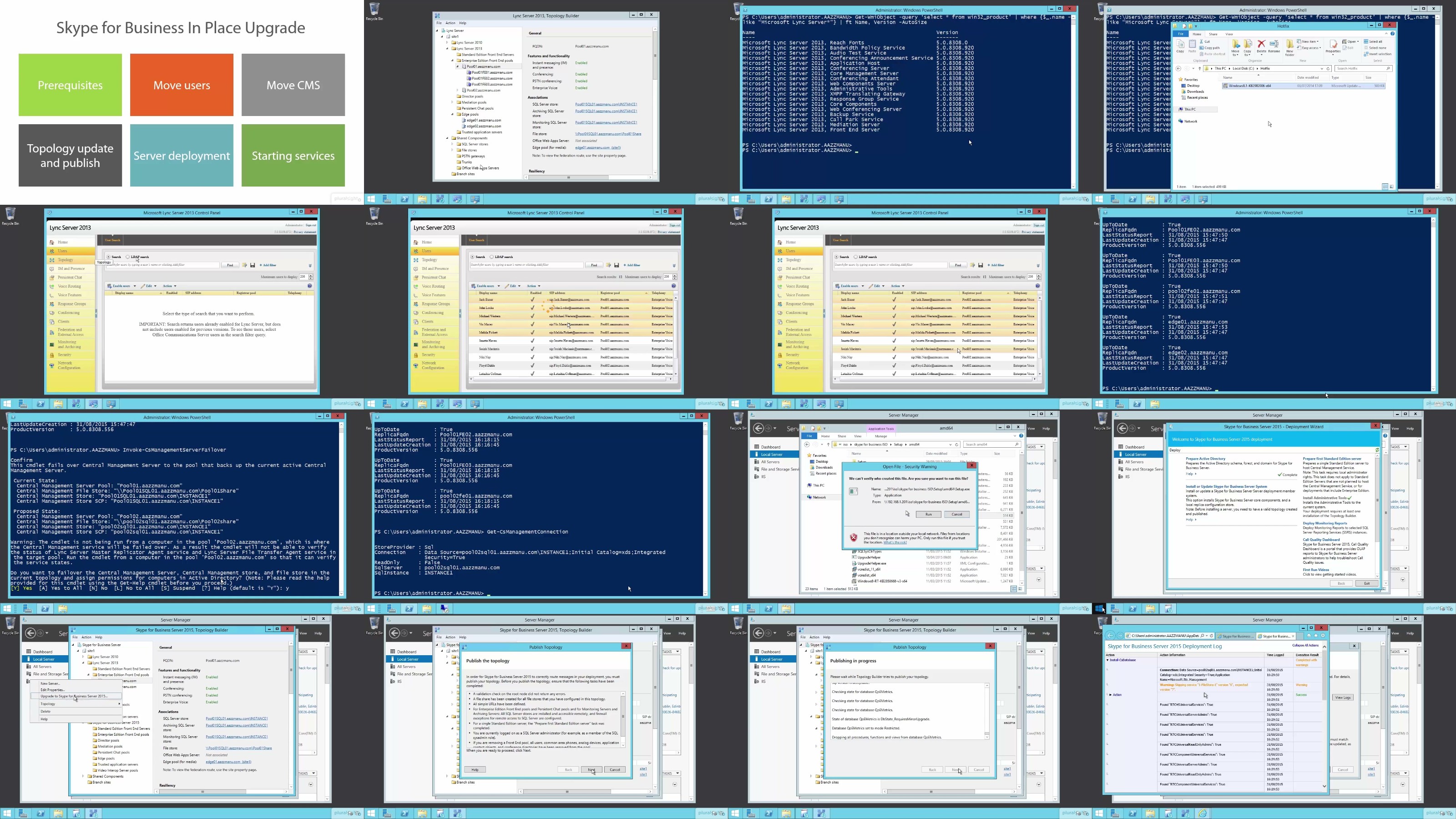
Task: Click the highlighted dark Start button on taskbar
Action: pos(1099,609)
